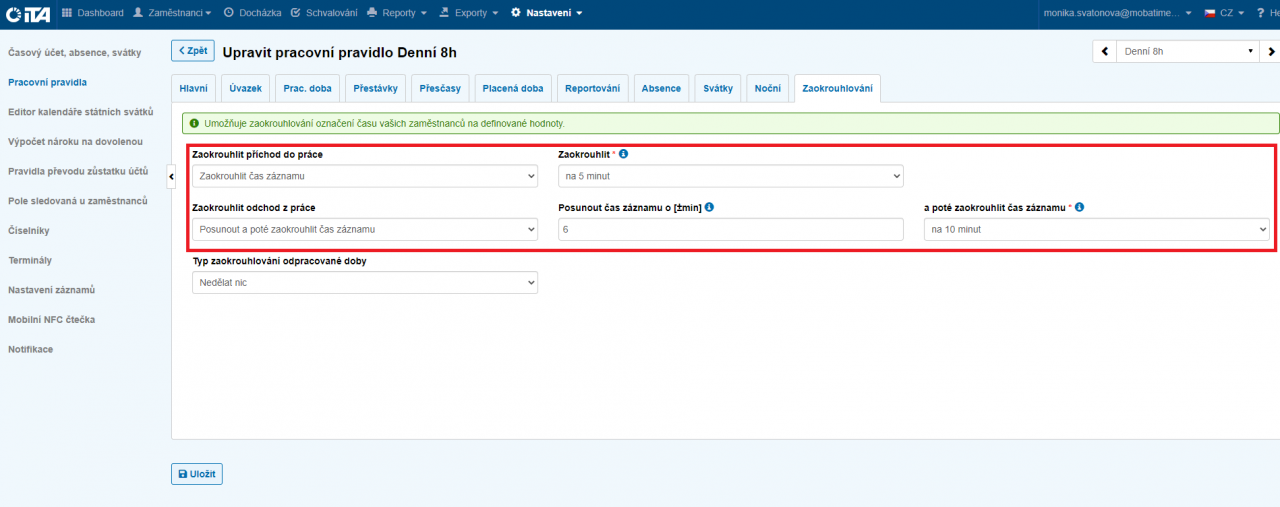Click the info icon next to Zaokrouhlit
The height and width of the screenshot is (507, 1280).
tap(623, 155)
